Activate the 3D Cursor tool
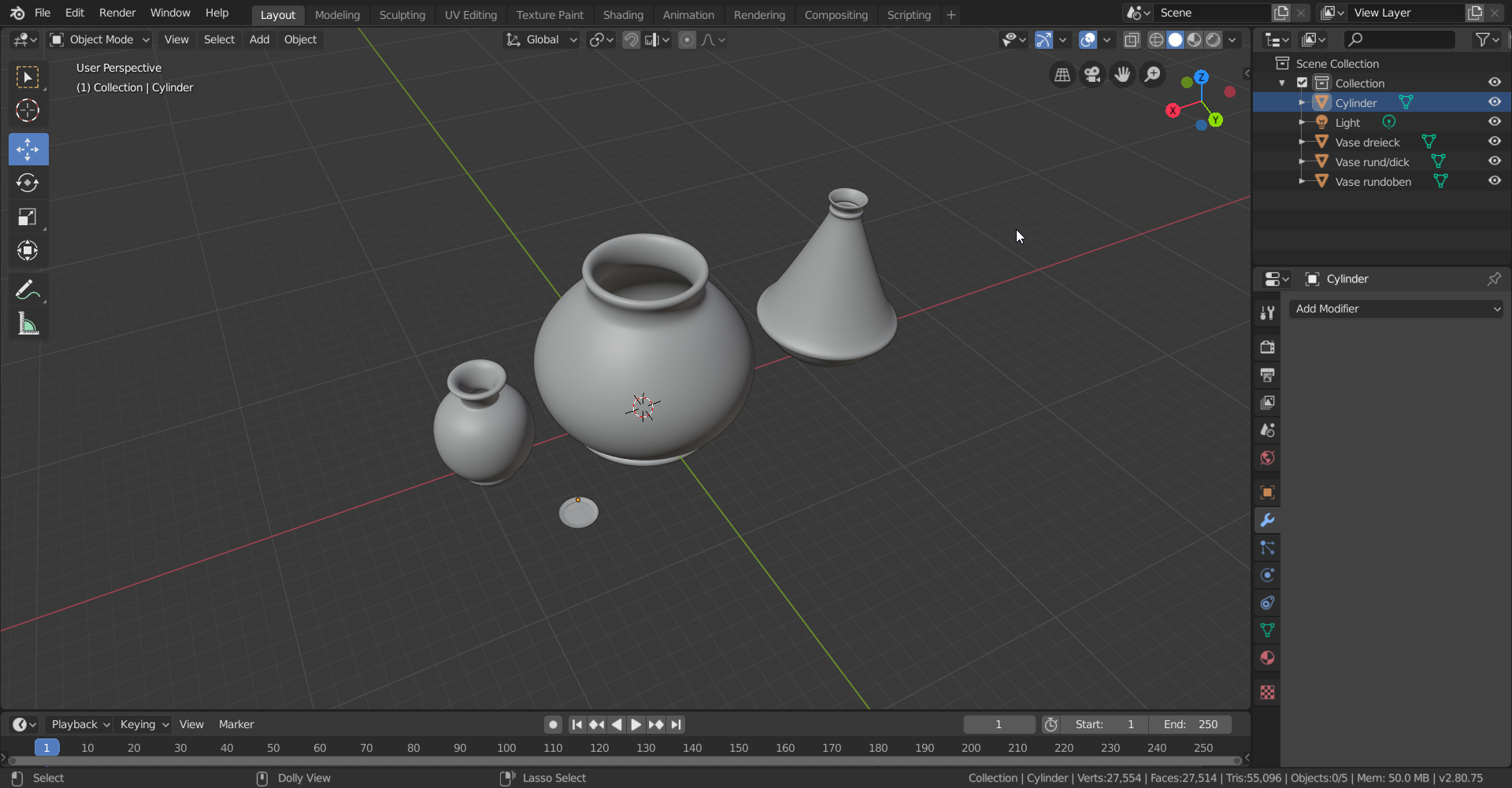 click(x=28, y=110)
